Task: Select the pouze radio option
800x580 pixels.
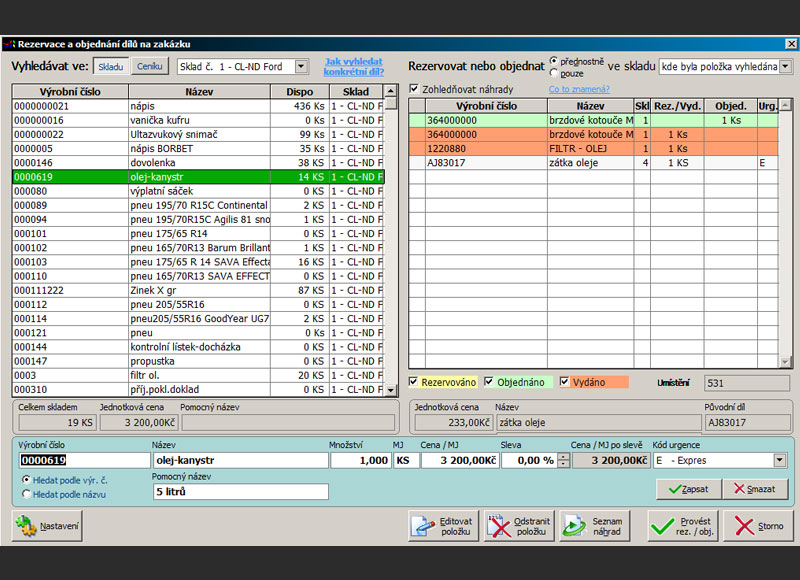Action: (554, 73)
